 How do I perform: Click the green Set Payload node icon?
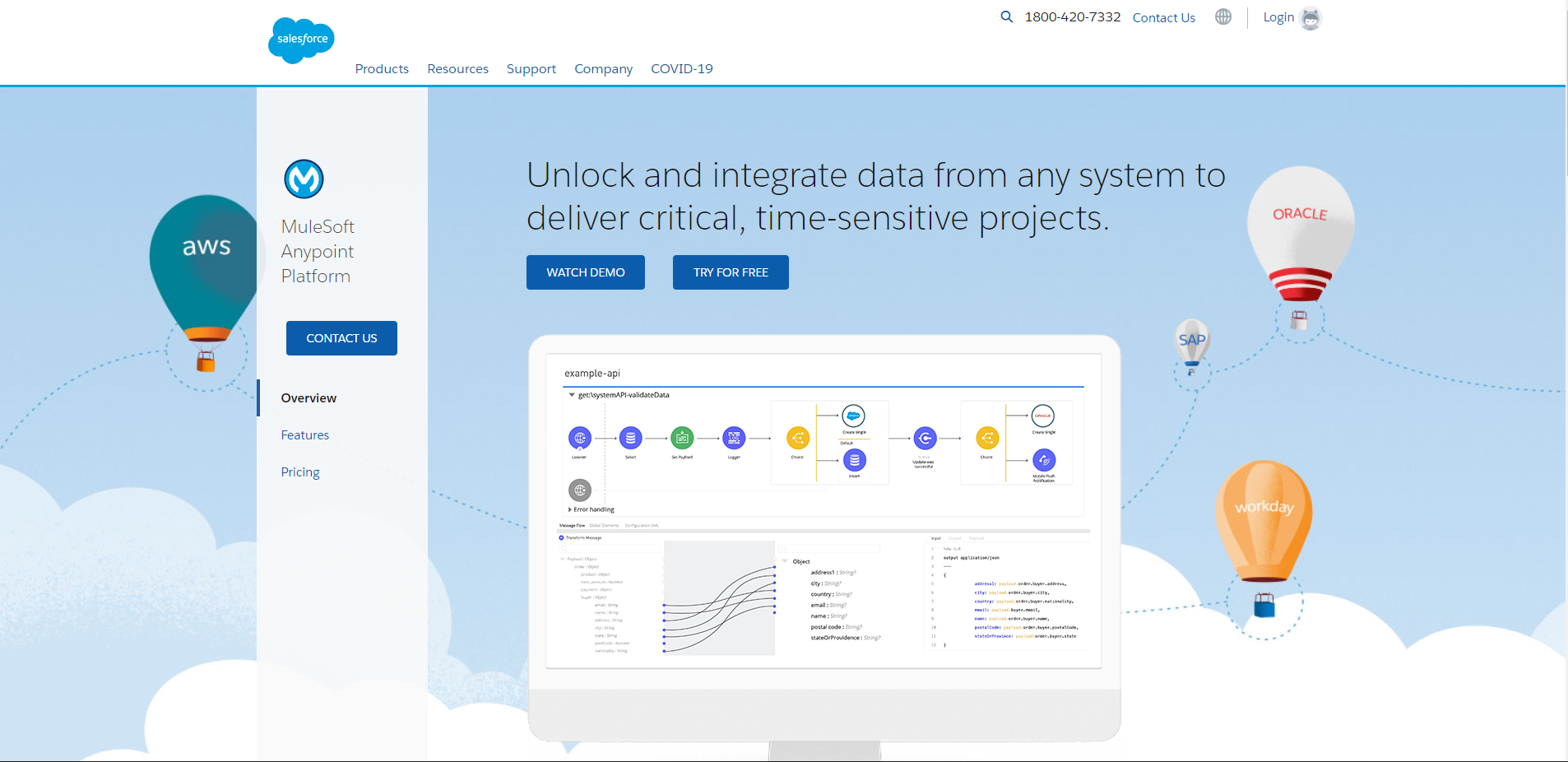pos(682,438)
